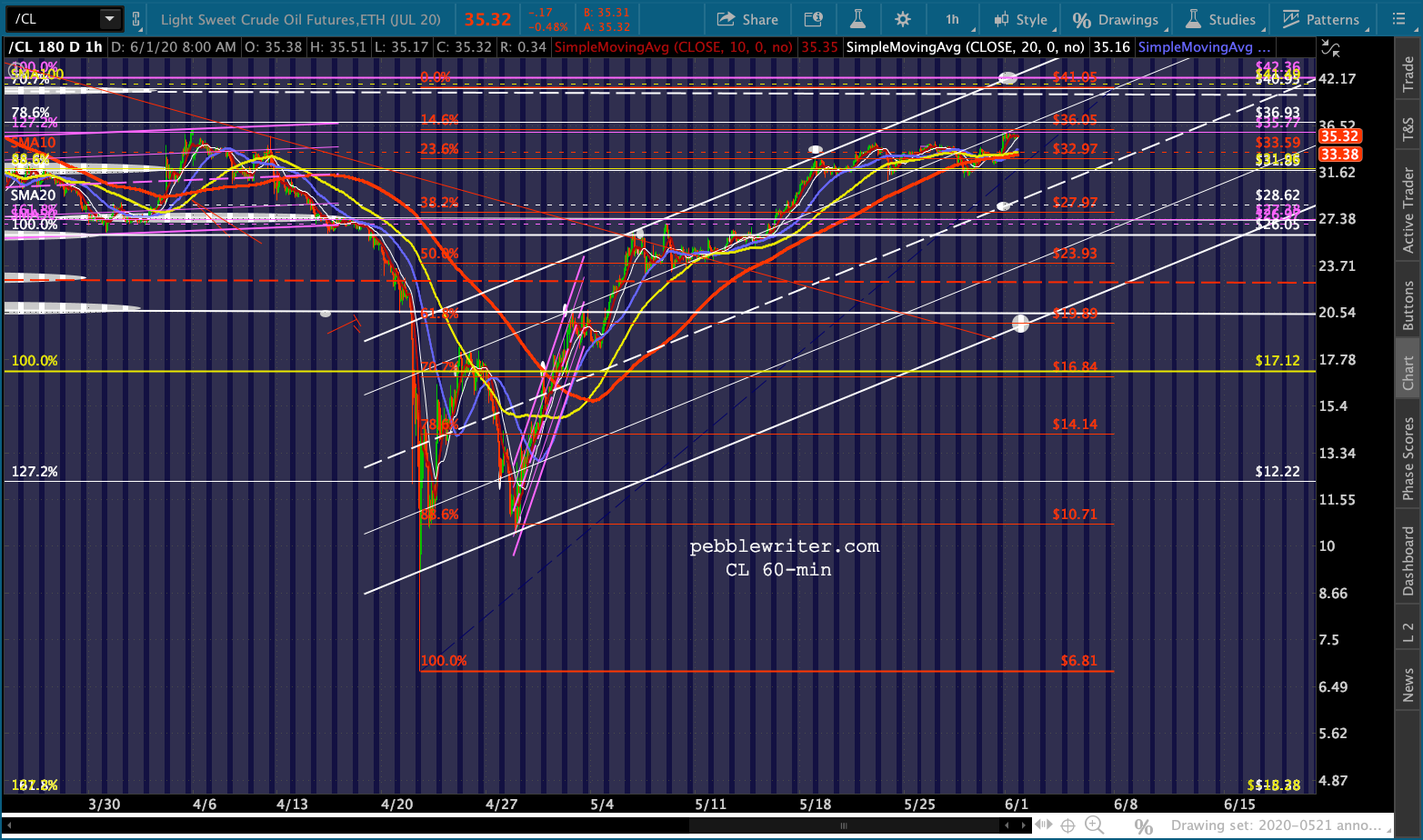The width and height of the screenshot is (1423, 840).
Task: Open the 1h timeframe selector
Action: pos(954,19)
